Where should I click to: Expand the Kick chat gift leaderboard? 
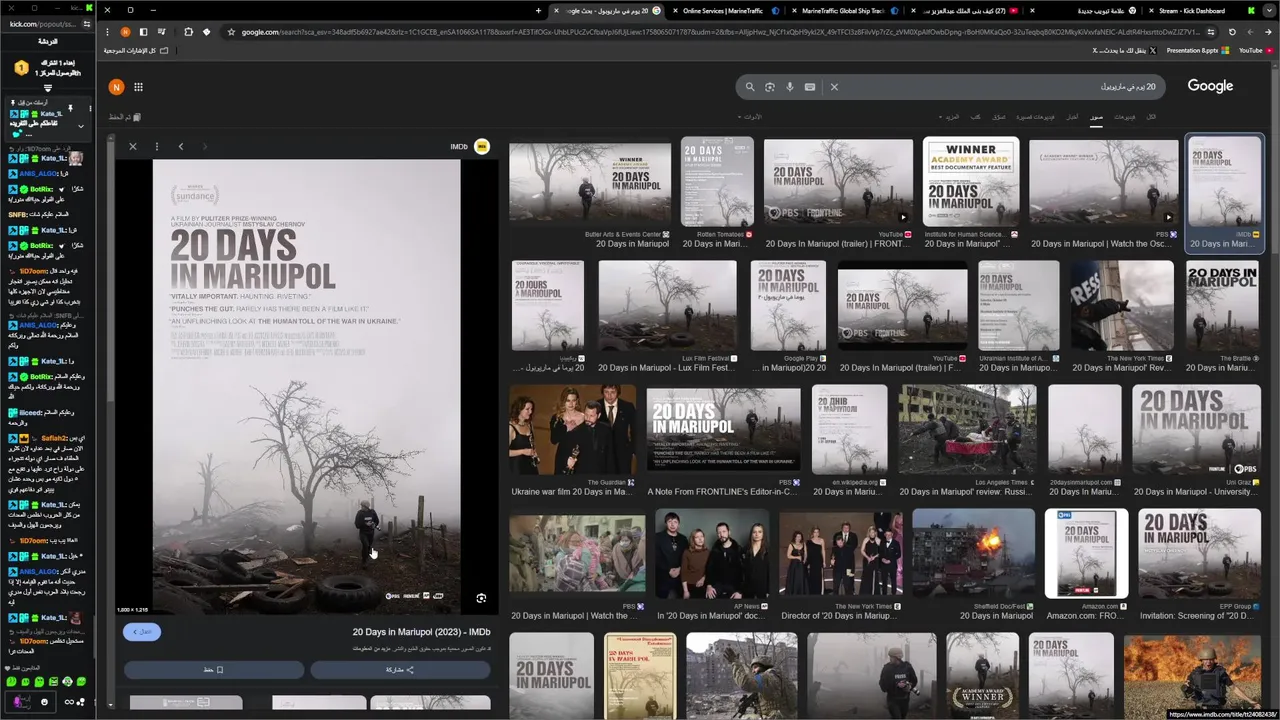(x=47, y=88)
